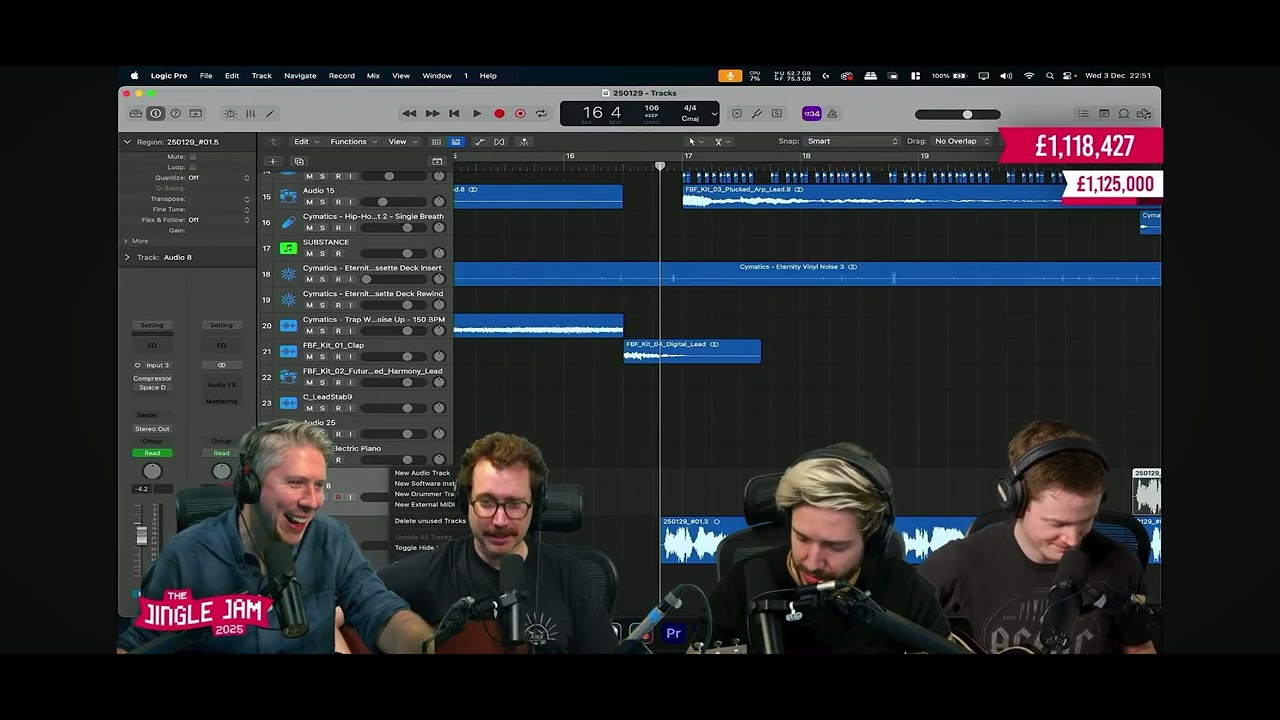Open the List Editors button
1280x720 pixels.
pyautogui.click(x=1083, y=114)
